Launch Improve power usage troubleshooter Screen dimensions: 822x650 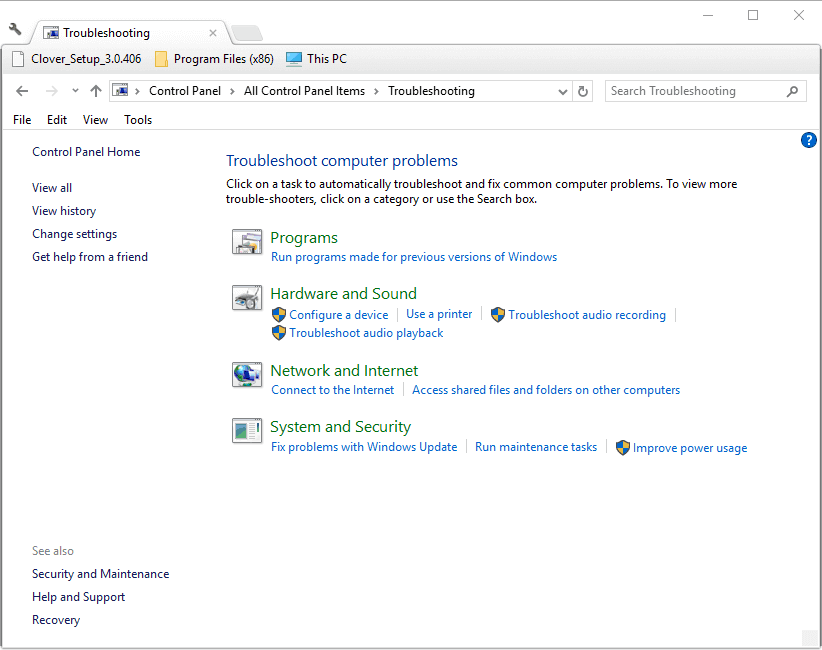pos(690,448)
